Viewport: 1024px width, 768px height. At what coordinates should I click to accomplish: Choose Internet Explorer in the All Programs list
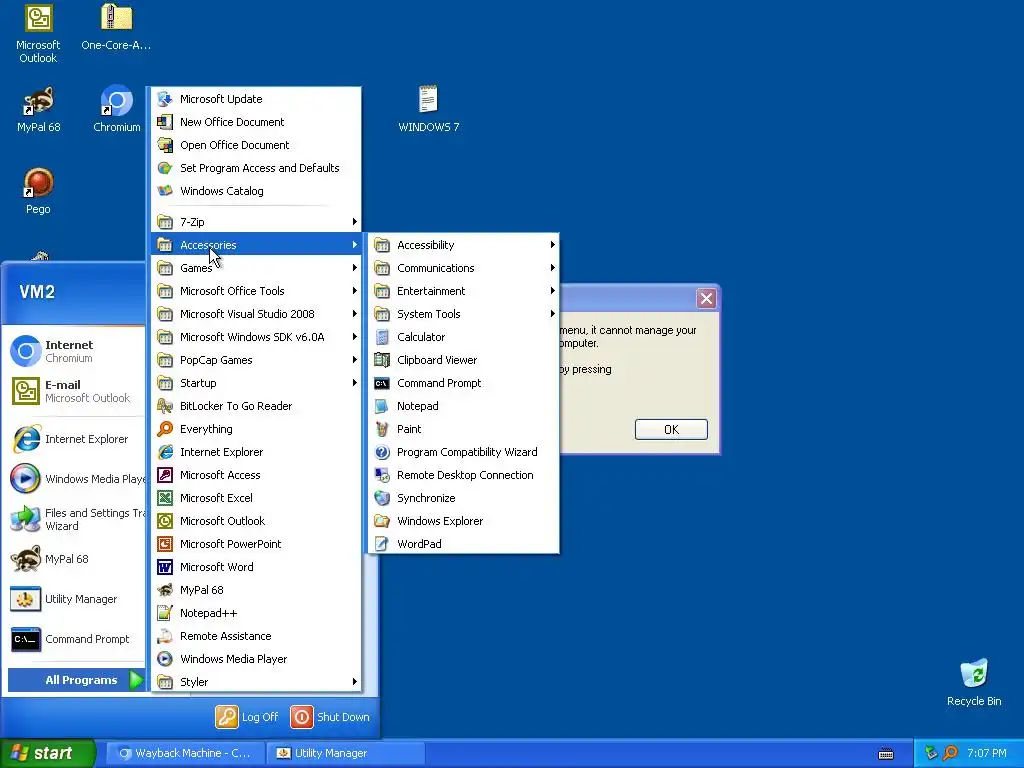(257, 452)
